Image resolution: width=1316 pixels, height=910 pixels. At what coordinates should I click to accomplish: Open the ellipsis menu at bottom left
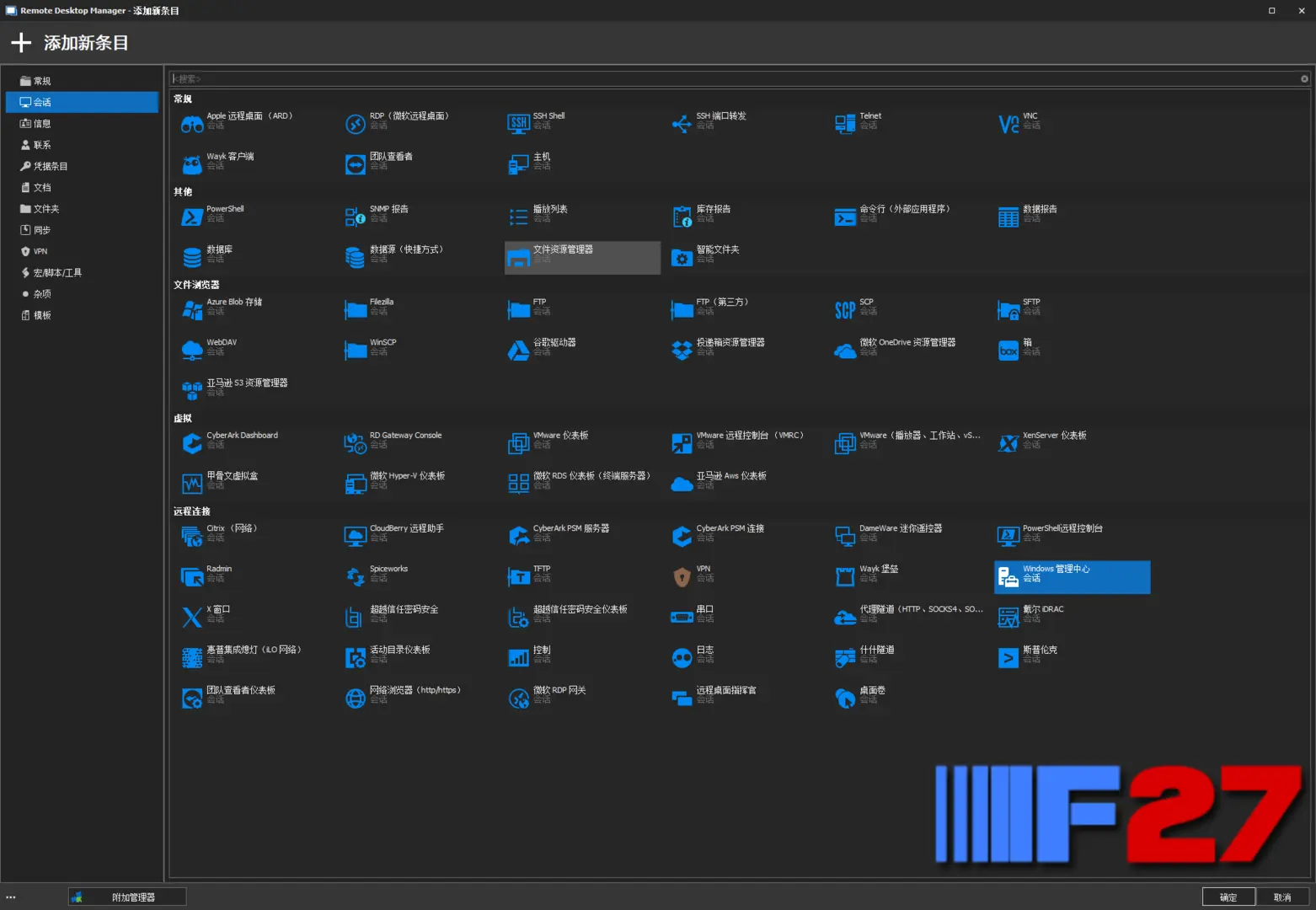click(11, 897)
